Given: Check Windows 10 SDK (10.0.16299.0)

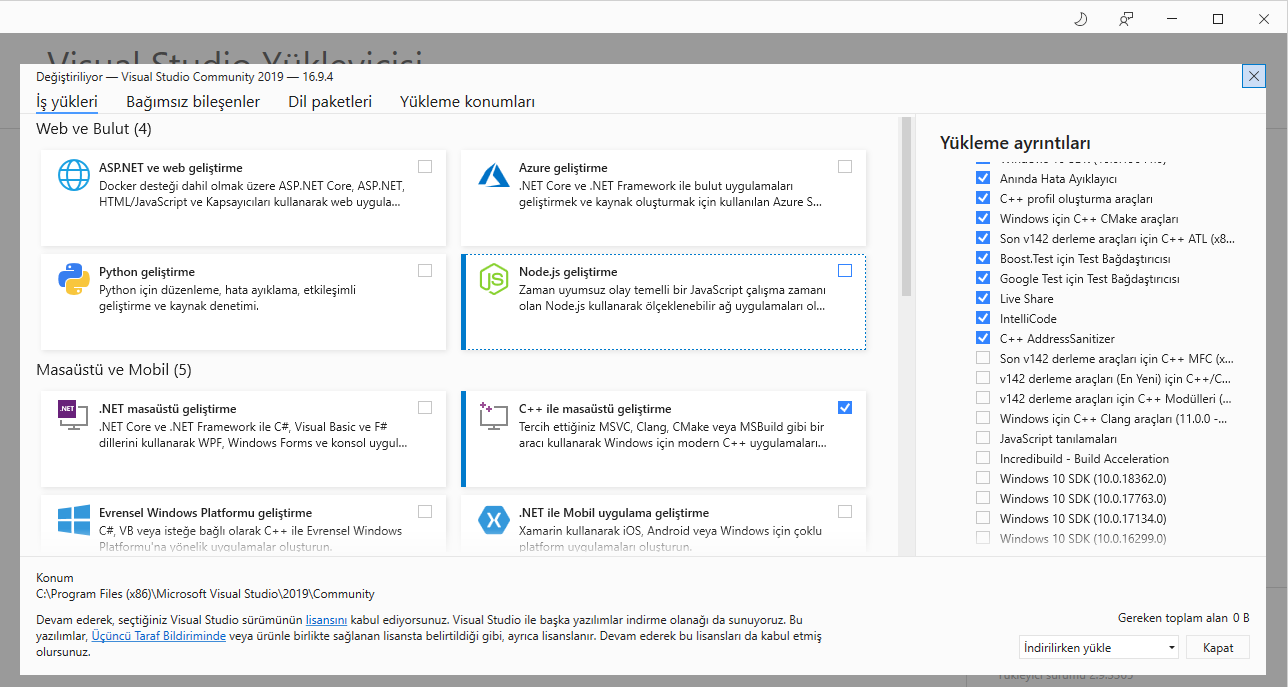Looking at the screenshot, I should pos(982,538).
